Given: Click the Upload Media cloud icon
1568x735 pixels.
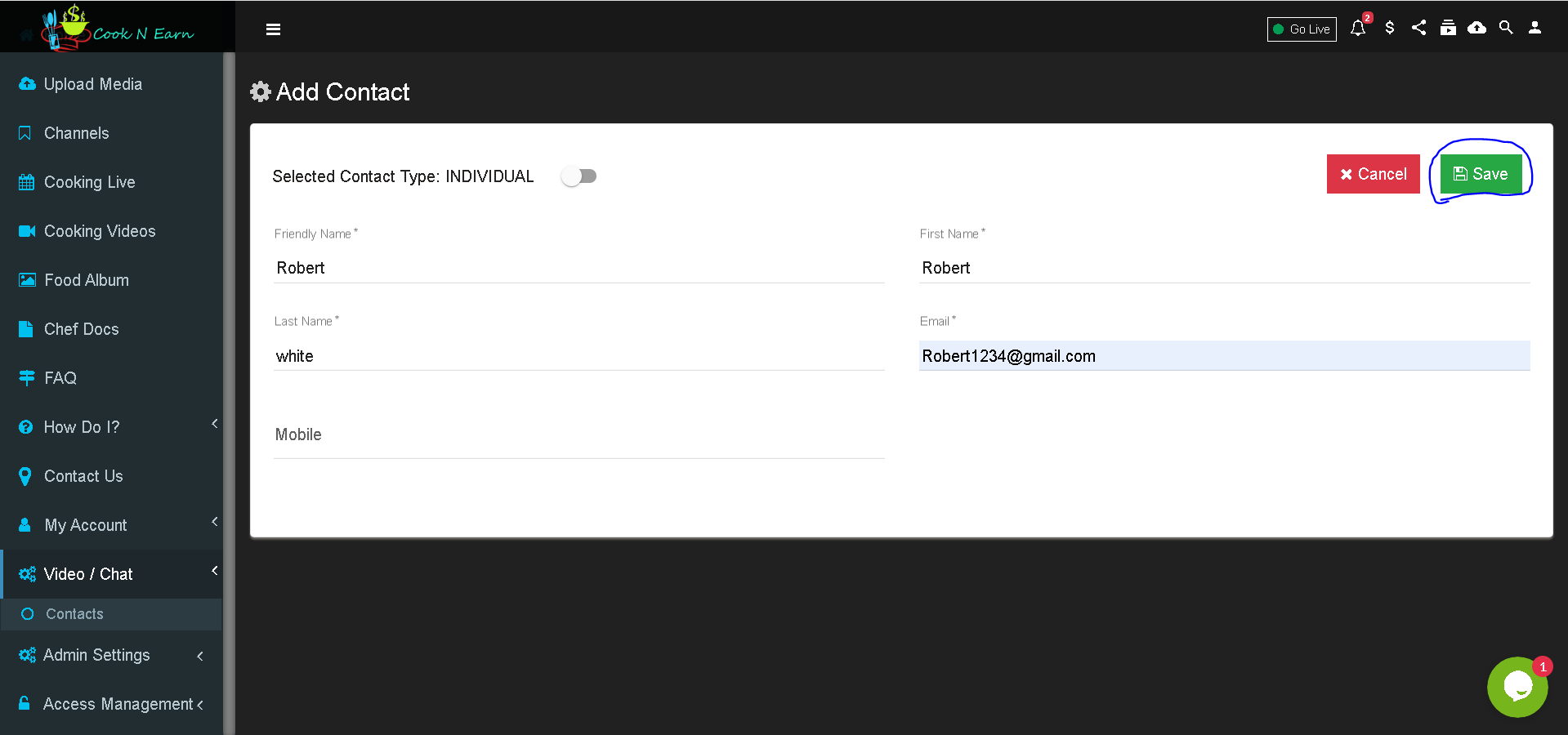Looking at the screenshot, I should click(27, 84).
